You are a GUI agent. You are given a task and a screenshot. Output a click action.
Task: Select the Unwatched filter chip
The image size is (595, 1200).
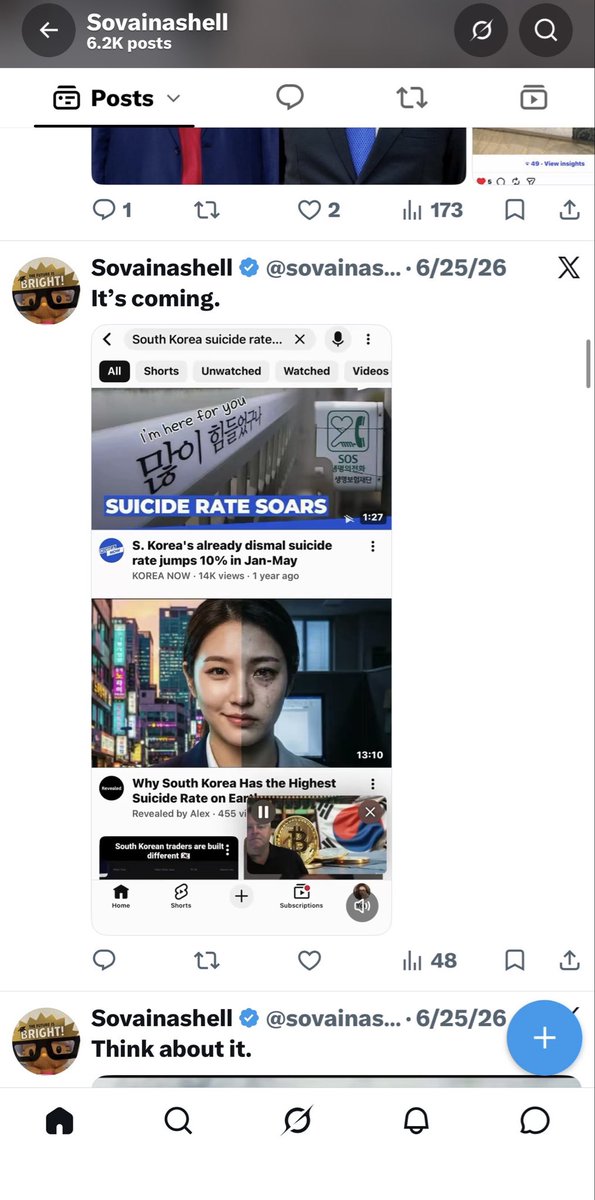[x=231, y=371]
